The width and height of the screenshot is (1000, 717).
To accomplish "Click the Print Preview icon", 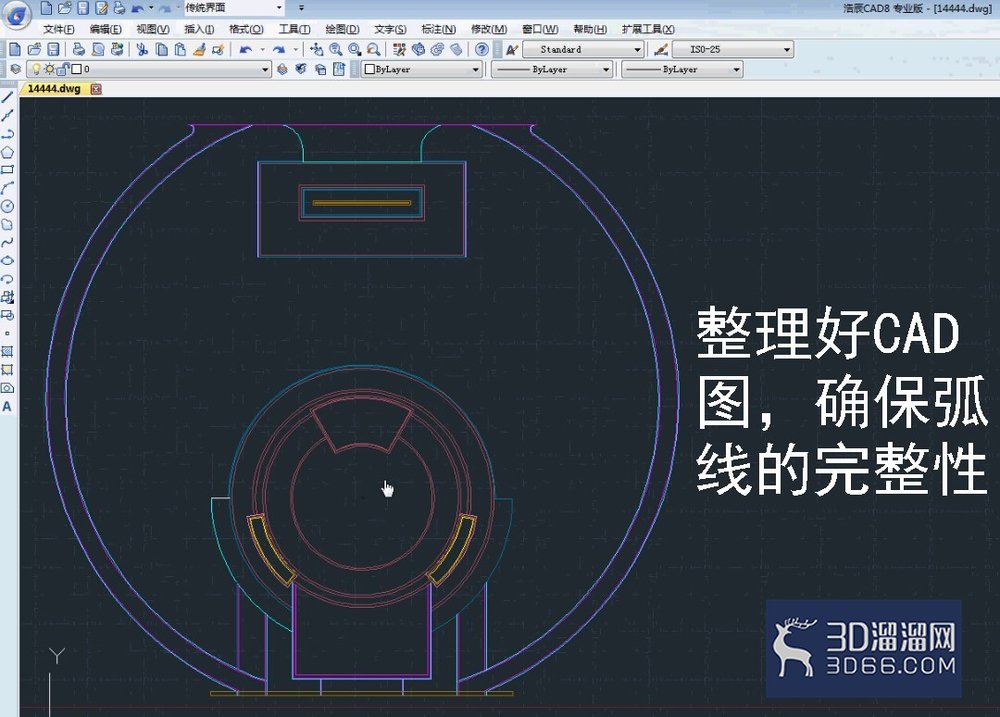I will tap(98, 49).
